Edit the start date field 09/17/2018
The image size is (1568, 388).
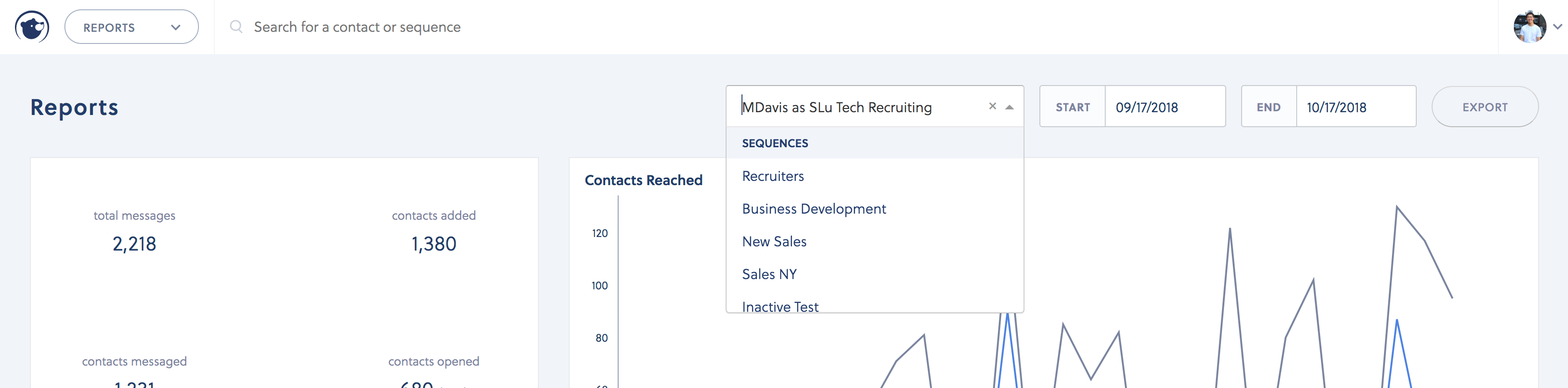click(1164, 107)
